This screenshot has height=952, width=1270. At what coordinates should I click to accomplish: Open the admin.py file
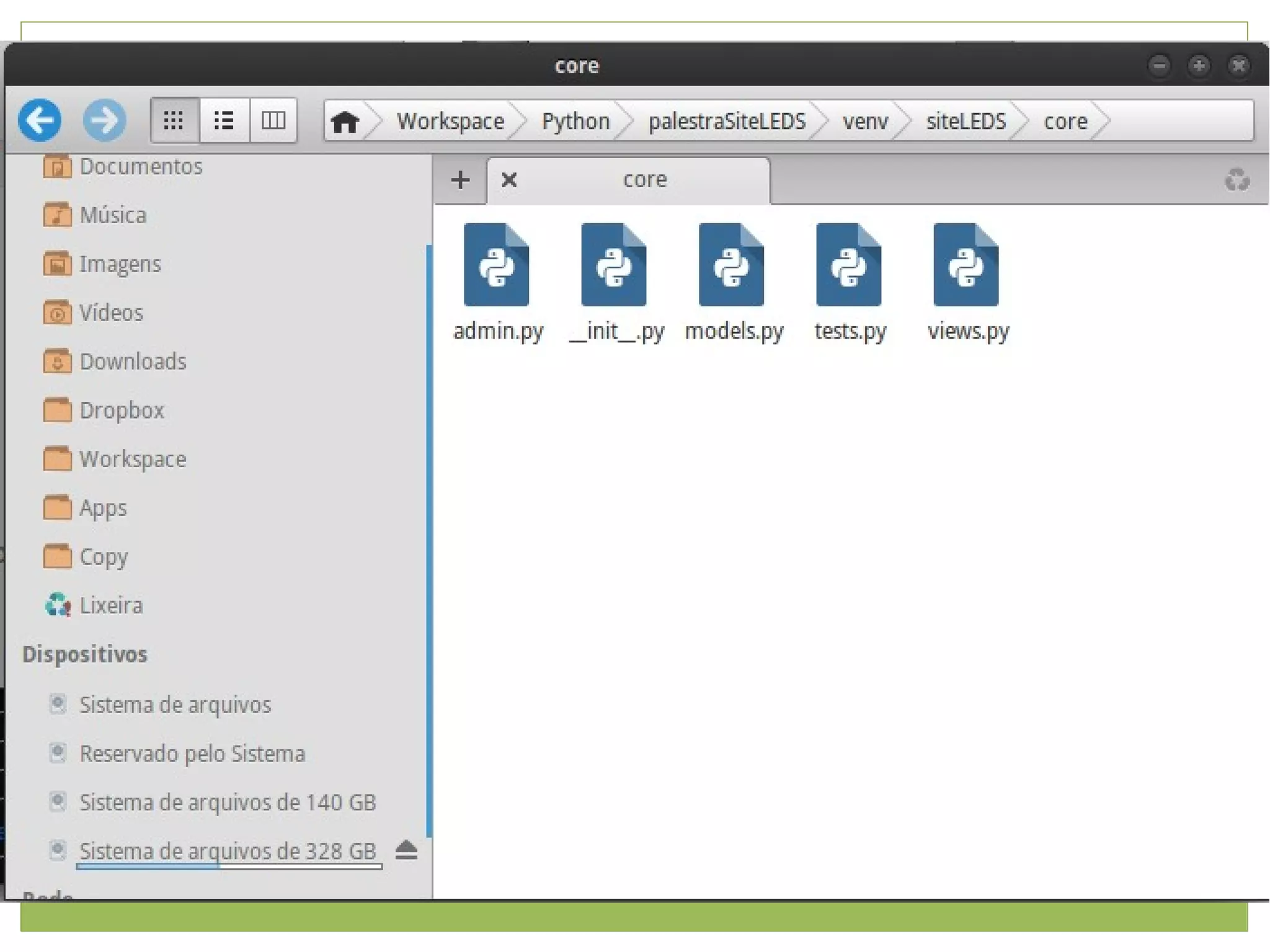tap(497, 265)
